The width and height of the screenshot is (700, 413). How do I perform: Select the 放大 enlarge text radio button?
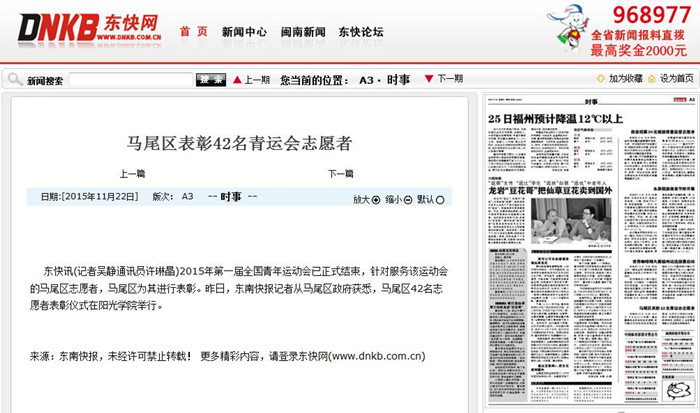click(x=376, y=200)
